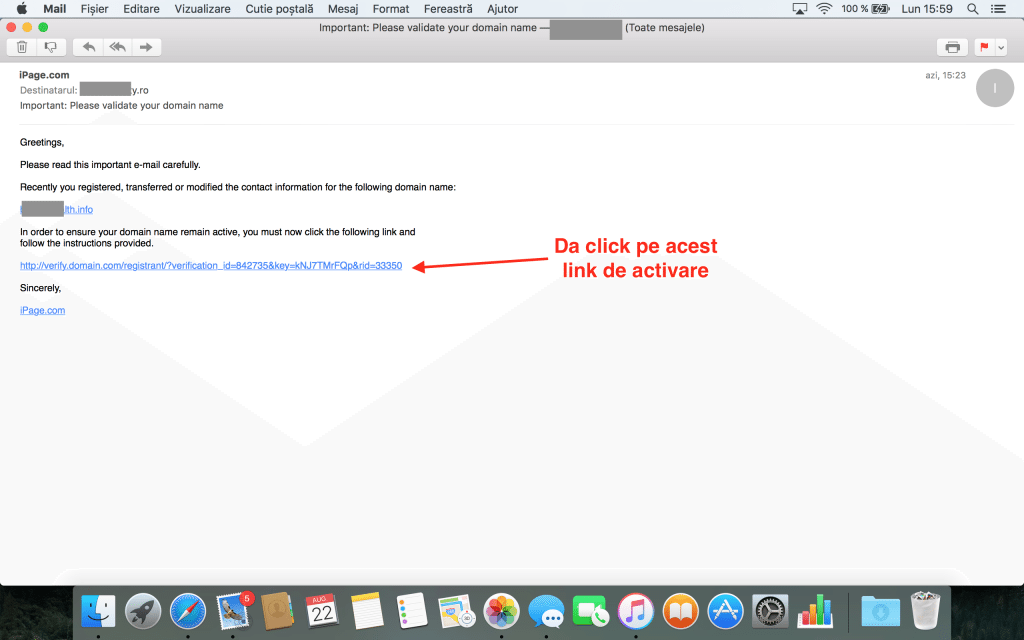The image size is (1024, 640).
Task: Open the Mesaj menu
Action: coord(343,8)
